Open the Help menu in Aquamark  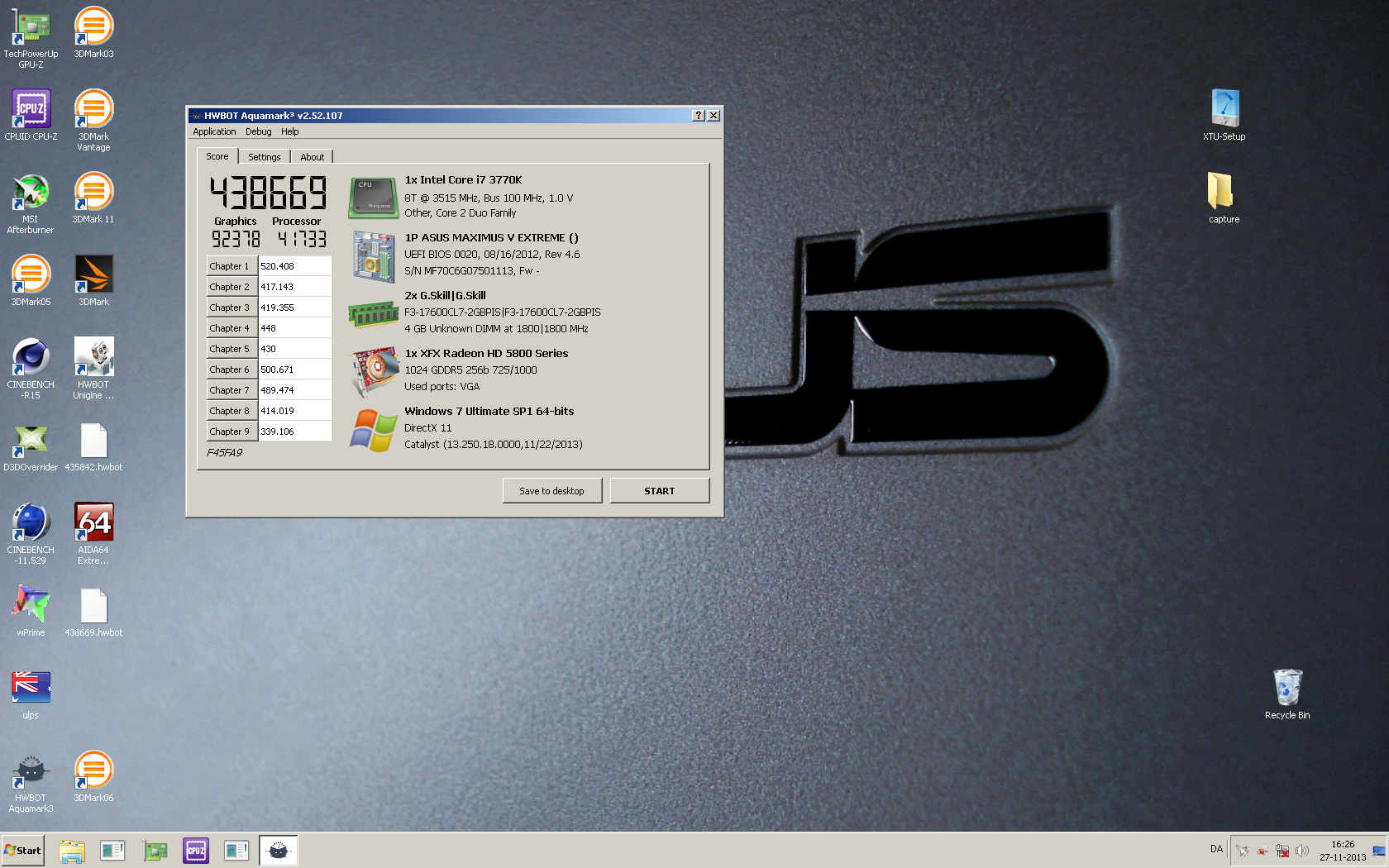point(289,131)
